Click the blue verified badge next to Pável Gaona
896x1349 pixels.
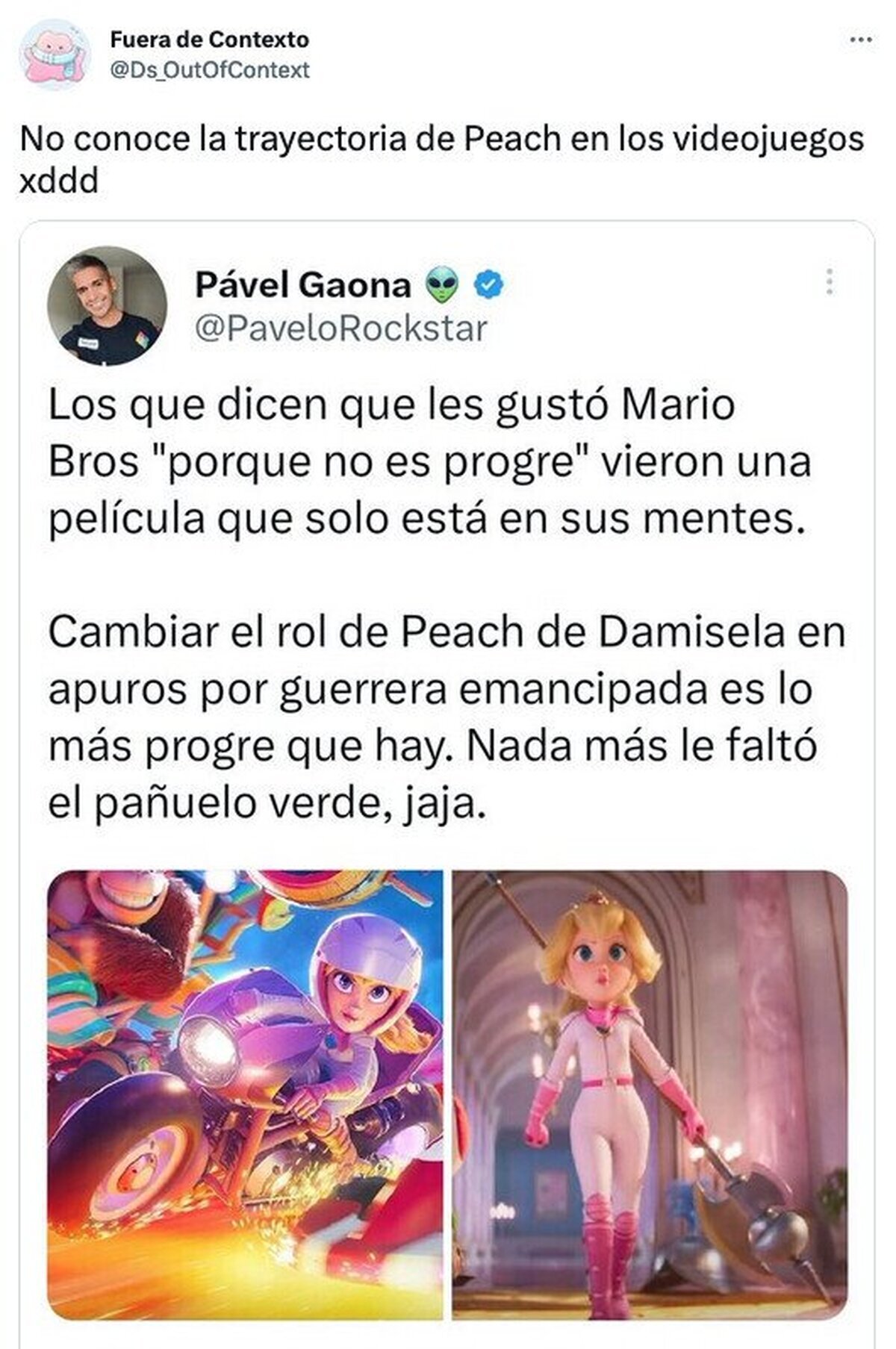click(490, 285)
